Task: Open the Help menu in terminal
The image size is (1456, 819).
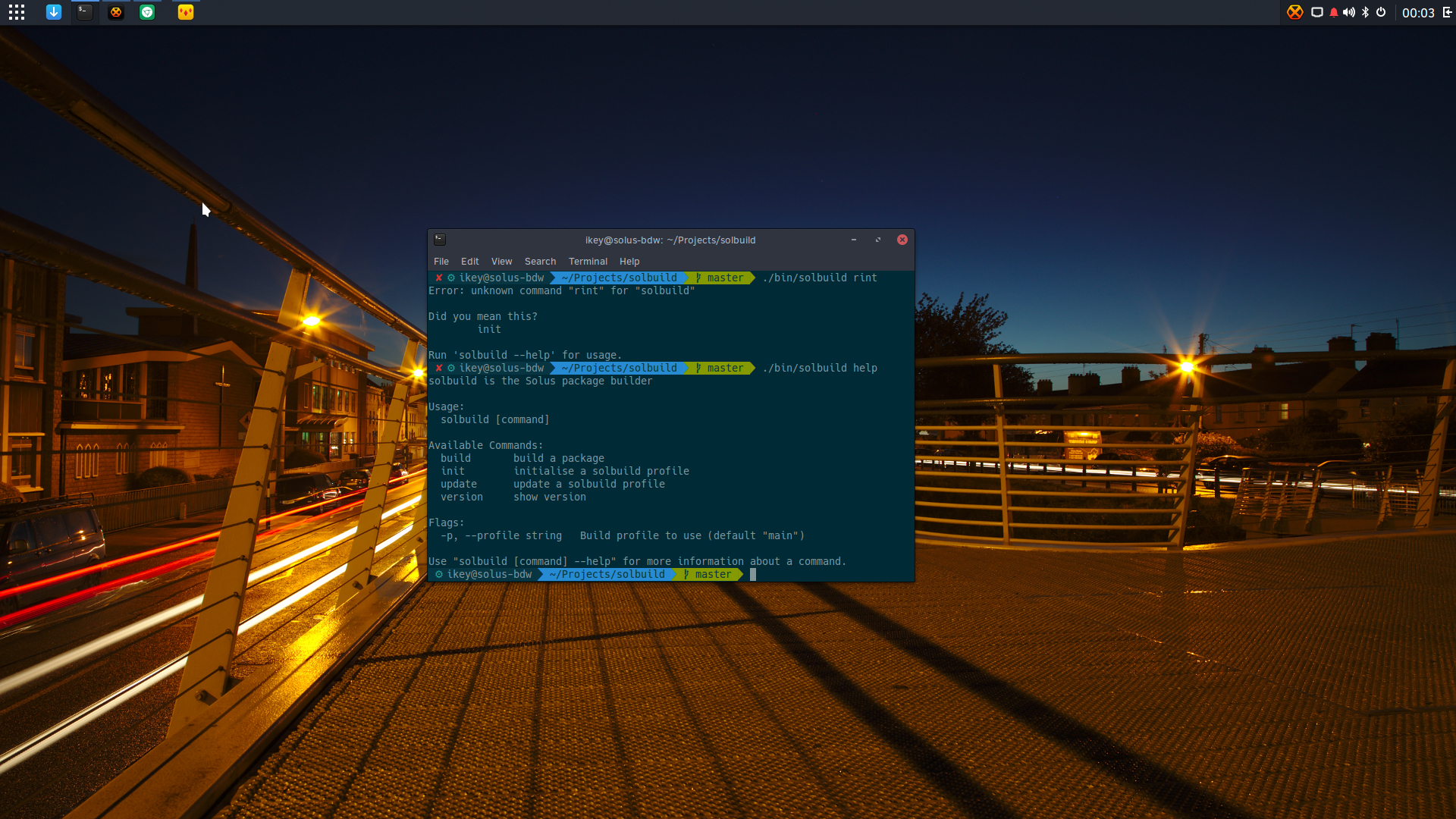Action: 629,262
